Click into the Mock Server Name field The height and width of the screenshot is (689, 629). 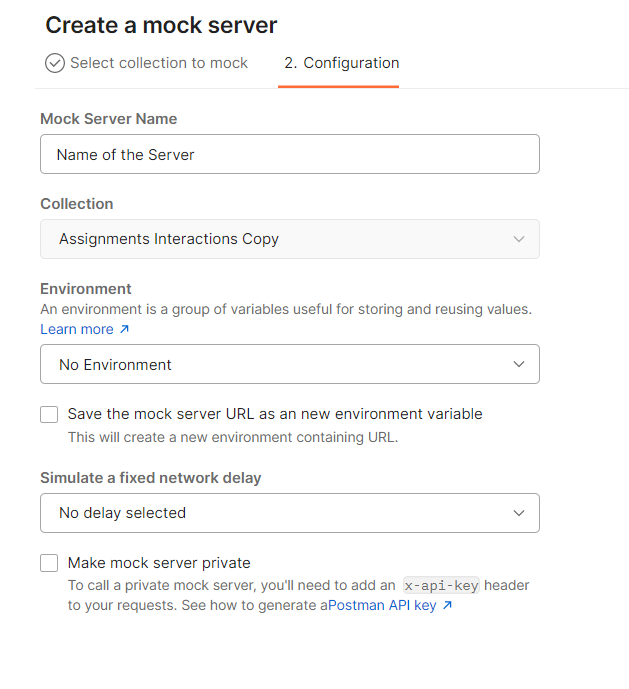tap(289, 155)
